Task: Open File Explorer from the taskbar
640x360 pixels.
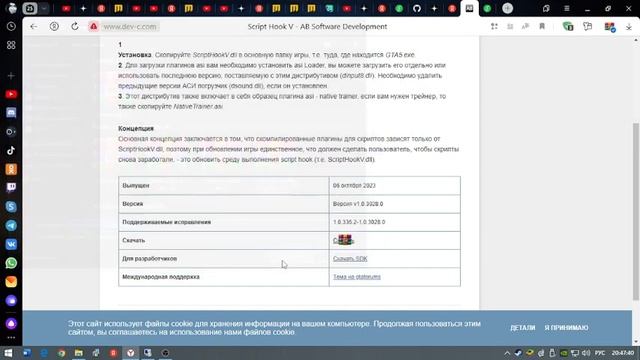Action: 78,353
